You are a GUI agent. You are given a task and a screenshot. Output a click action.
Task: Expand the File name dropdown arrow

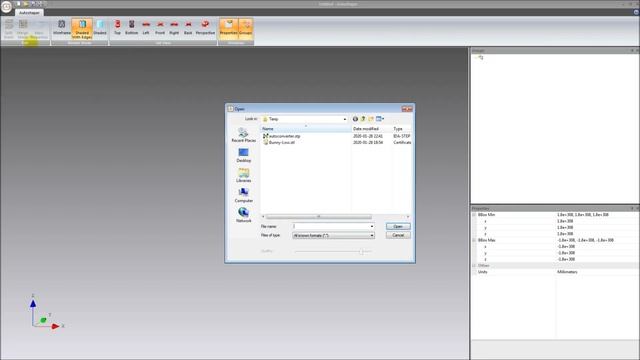(371, 226)
